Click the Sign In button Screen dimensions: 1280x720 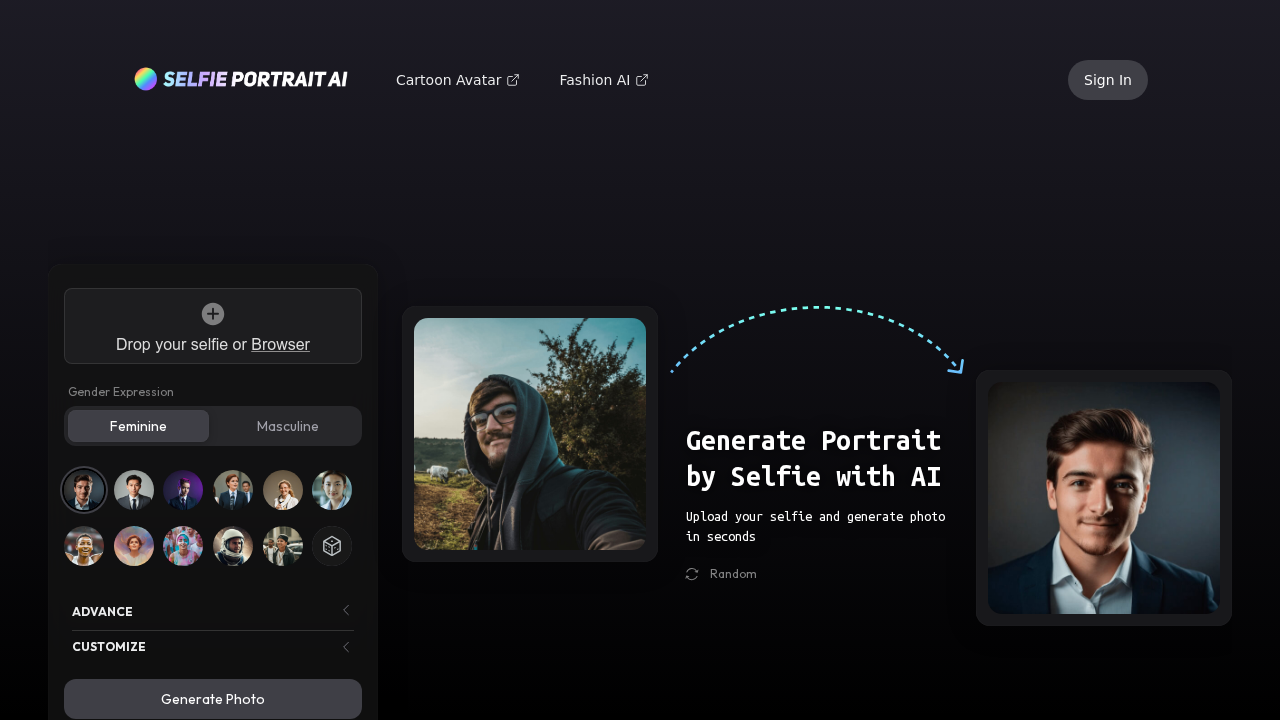click(1107, 79)
